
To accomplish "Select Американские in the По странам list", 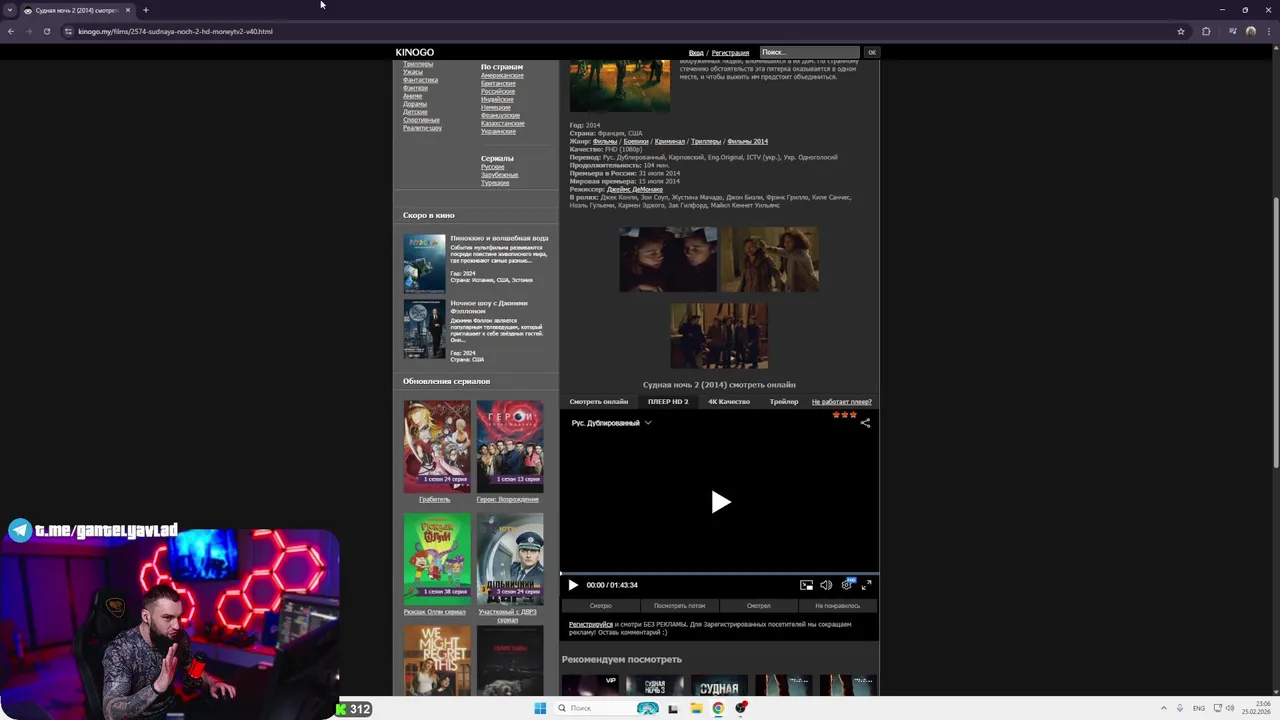I will (502, 75).
